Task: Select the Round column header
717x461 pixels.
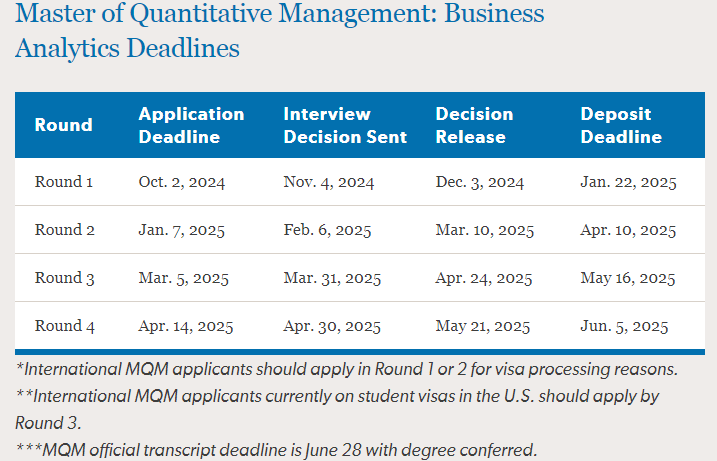Action: [64, 125]
